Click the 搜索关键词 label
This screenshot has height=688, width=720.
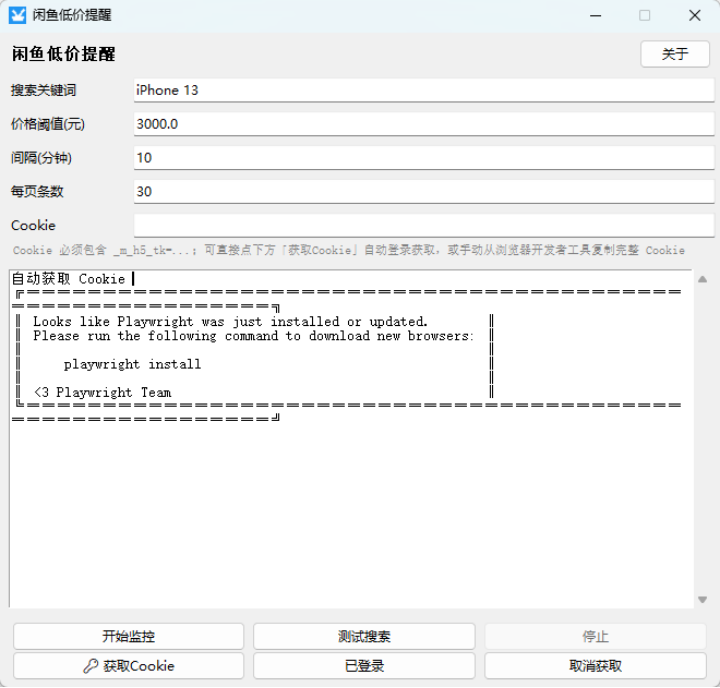point(44,90)
